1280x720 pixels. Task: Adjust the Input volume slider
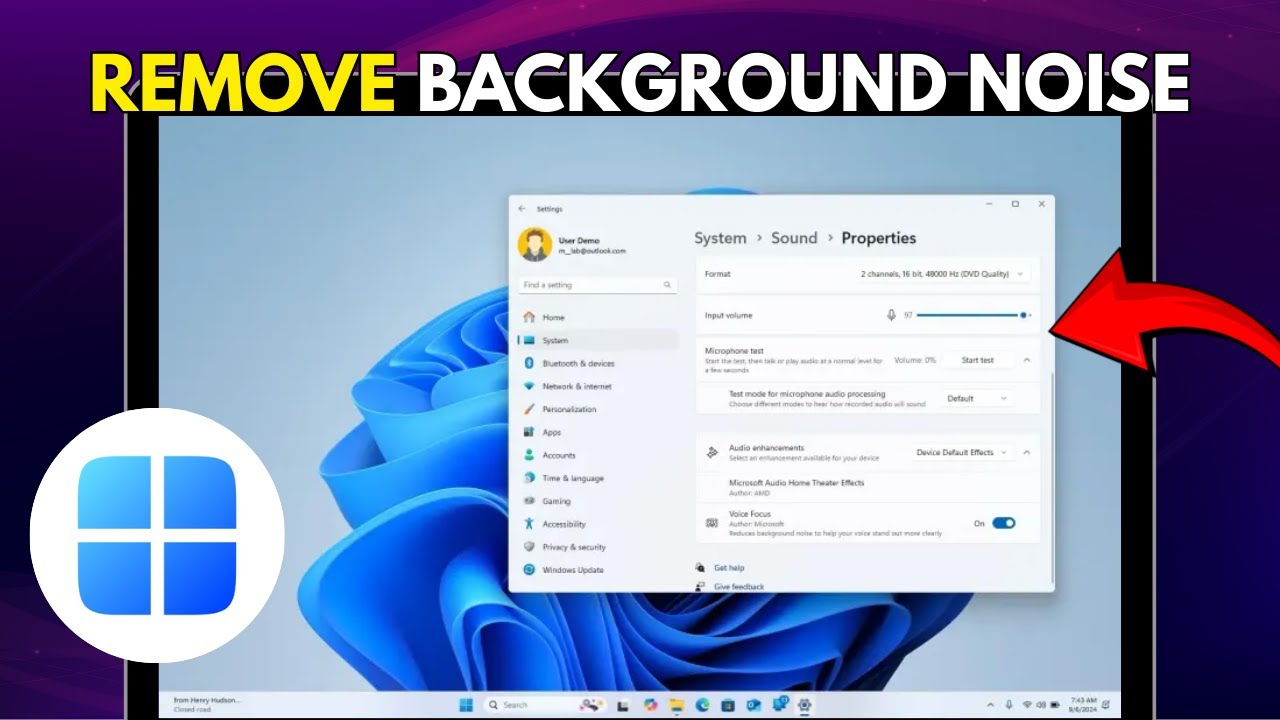[x=973, y=315]
